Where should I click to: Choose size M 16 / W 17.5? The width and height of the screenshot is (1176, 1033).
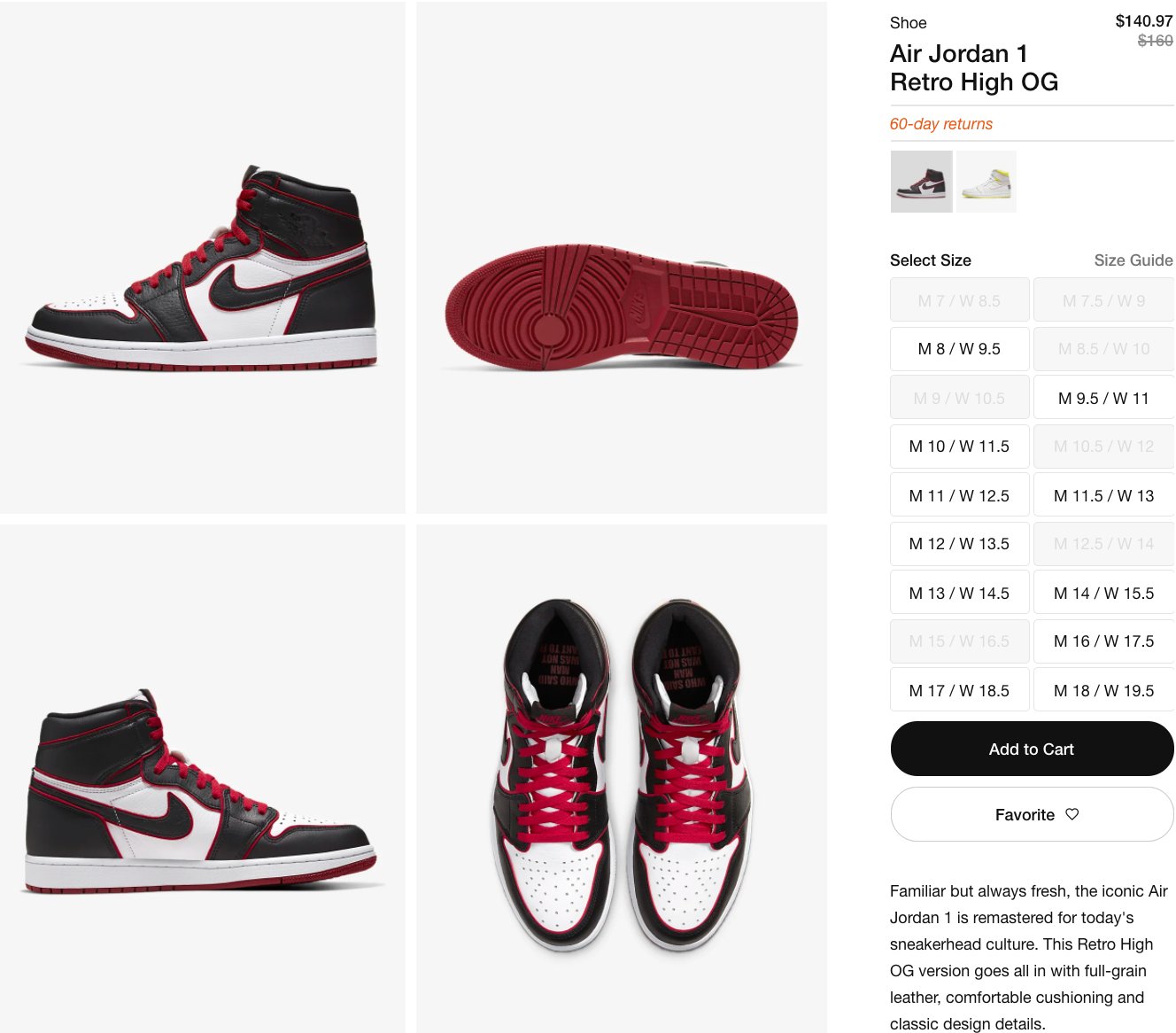pos(1103,641)
